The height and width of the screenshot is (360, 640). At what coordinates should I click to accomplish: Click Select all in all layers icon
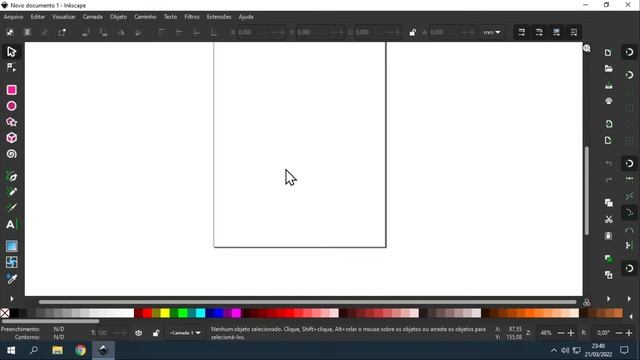pyautogui.click(x=27, y=32)
